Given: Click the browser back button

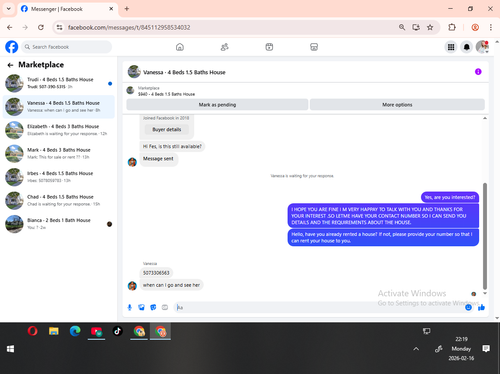Looking at the screenshot, I should click(x=10, y=27).
